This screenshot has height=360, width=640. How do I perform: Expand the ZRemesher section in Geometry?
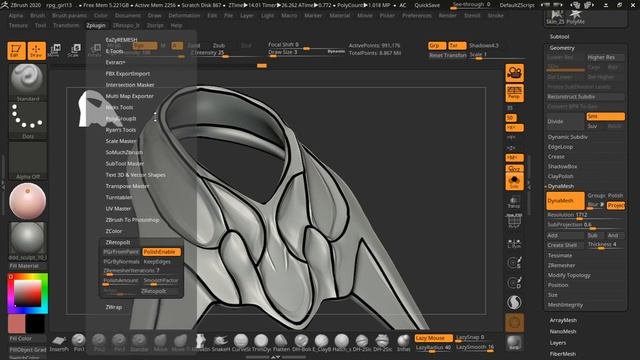[561, 265]
